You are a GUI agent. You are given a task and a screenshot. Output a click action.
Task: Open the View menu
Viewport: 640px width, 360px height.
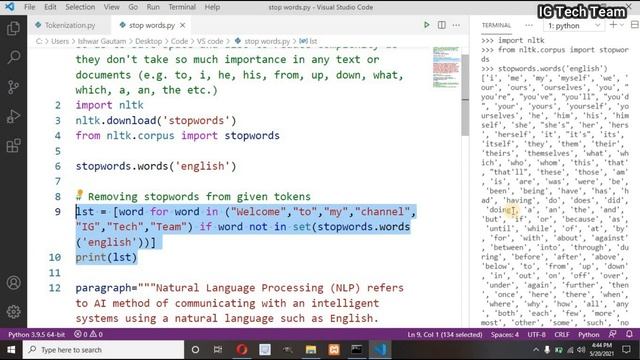click(x=111, y=7)
